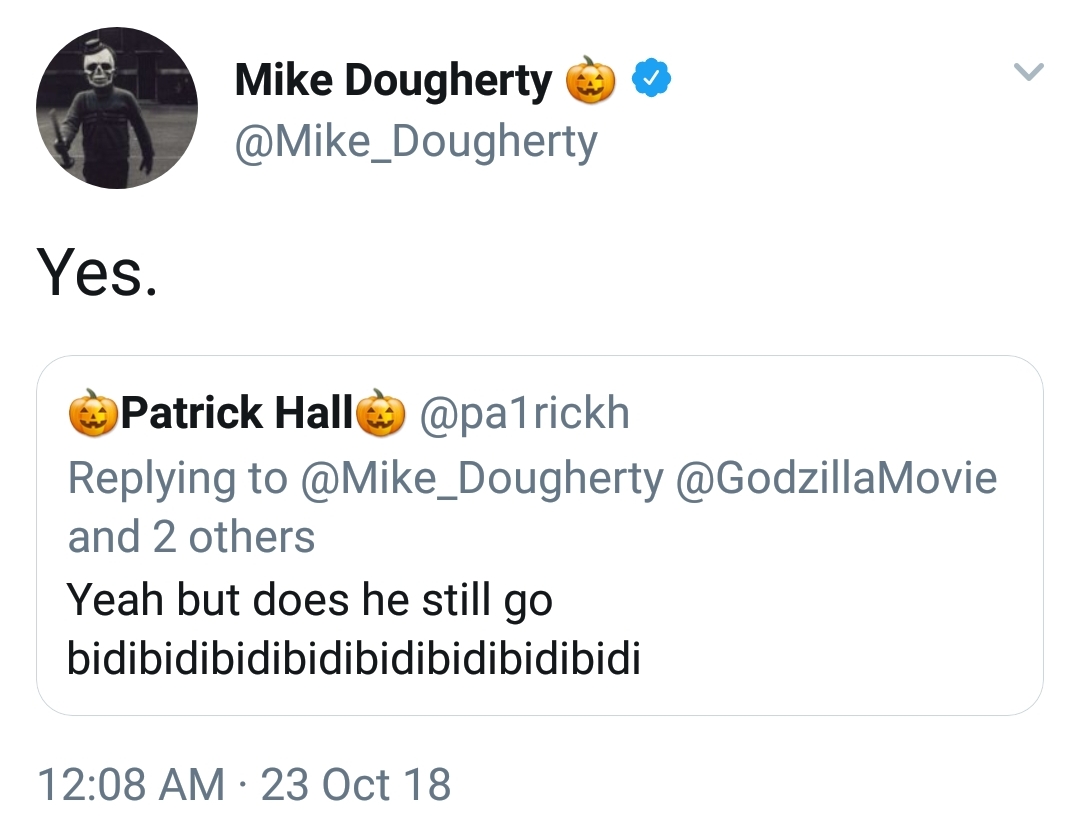Click the @GodzillaMovie mention
Screen dimensions: 1080x832
(x=836, y=478)
